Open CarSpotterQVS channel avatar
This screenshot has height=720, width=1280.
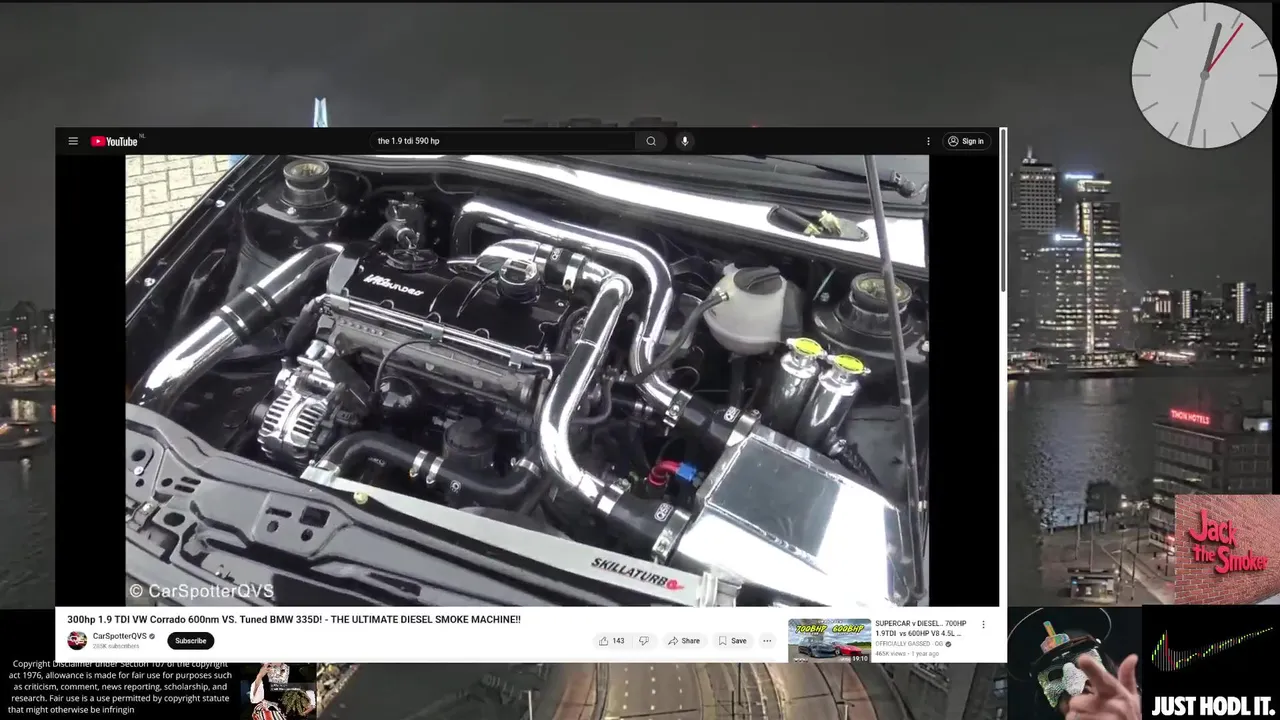(x=77, y=640)
